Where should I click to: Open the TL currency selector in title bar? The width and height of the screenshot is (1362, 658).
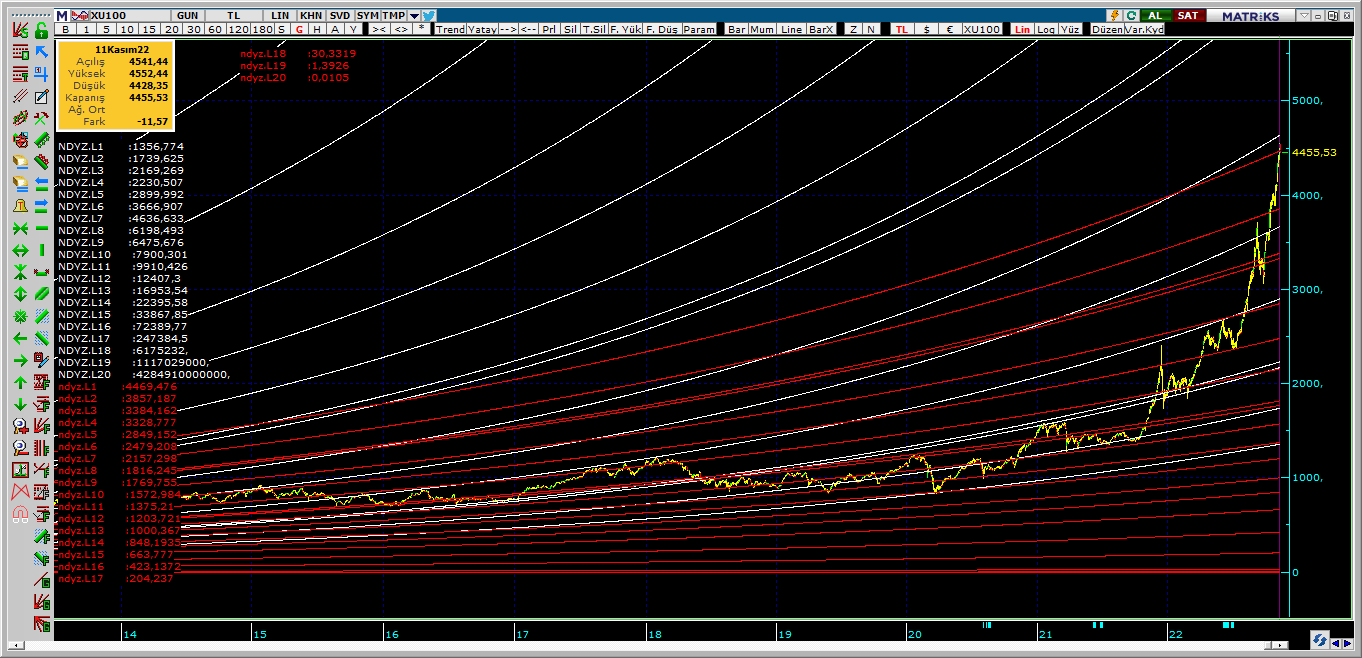(x=233, y=16)
